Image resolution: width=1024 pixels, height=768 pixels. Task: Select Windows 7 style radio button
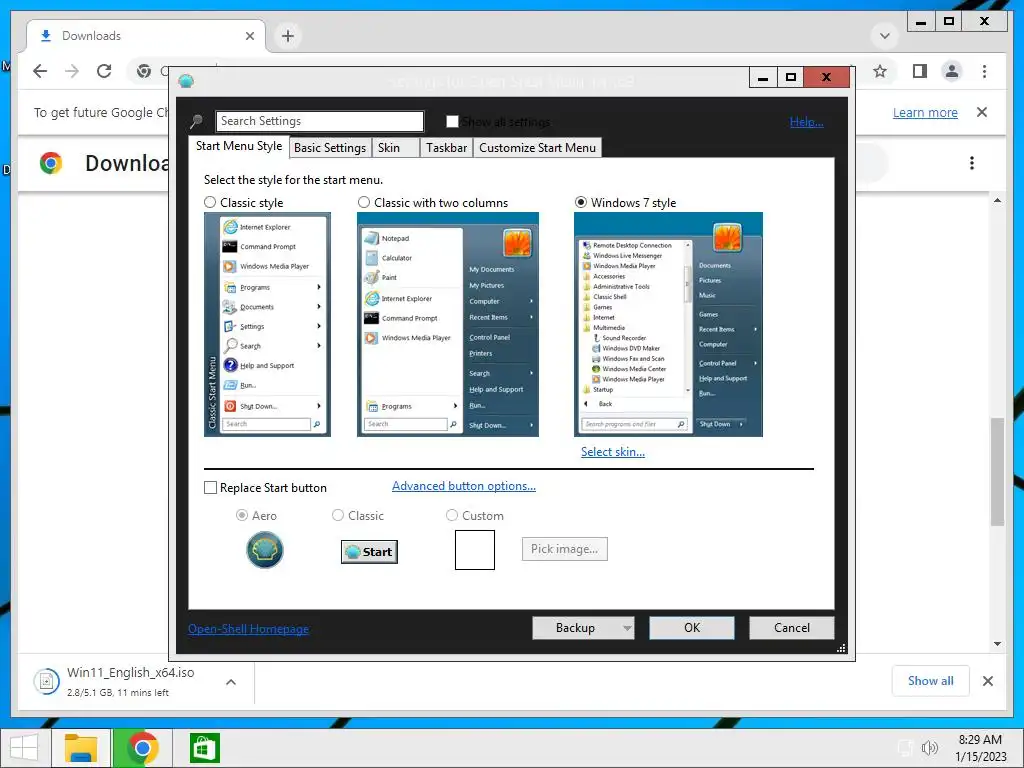(x=581, y=202)
